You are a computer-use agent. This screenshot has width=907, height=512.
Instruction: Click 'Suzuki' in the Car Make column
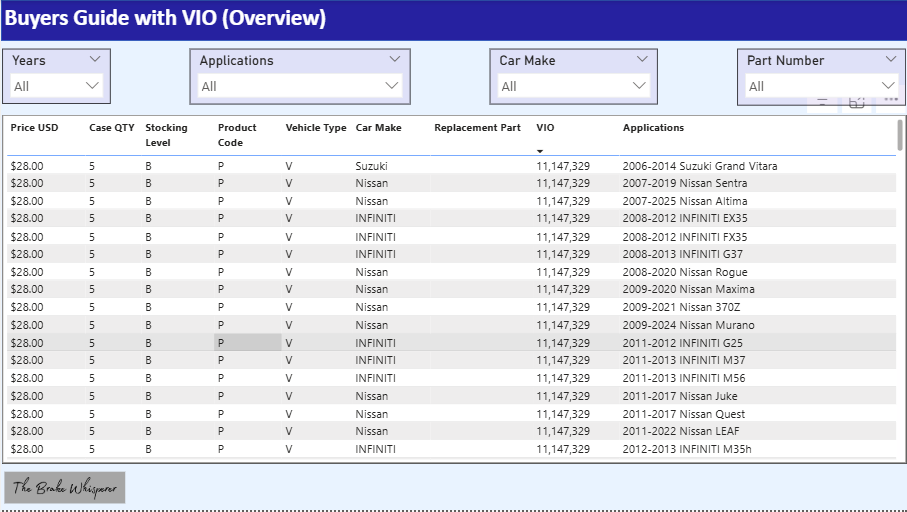371,166
